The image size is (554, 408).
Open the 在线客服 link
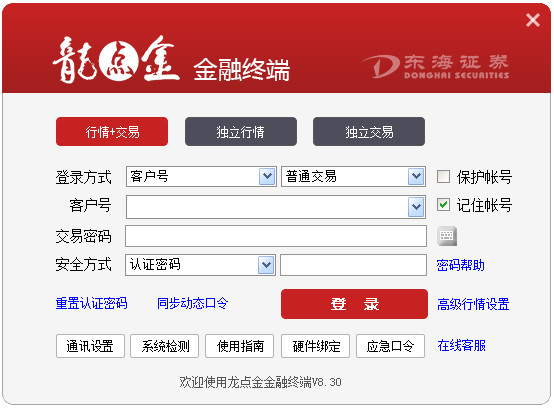tap(461, 345)
